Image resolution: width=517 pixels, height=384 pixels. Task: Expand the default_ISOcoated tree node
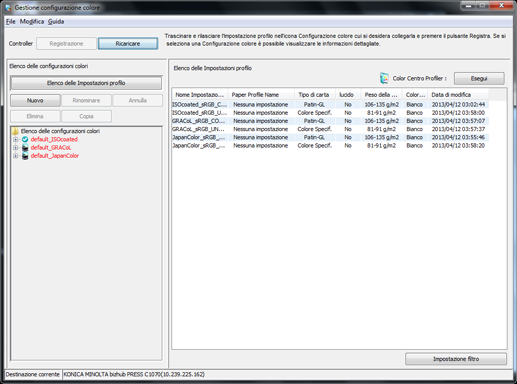(x=15, y=139)
